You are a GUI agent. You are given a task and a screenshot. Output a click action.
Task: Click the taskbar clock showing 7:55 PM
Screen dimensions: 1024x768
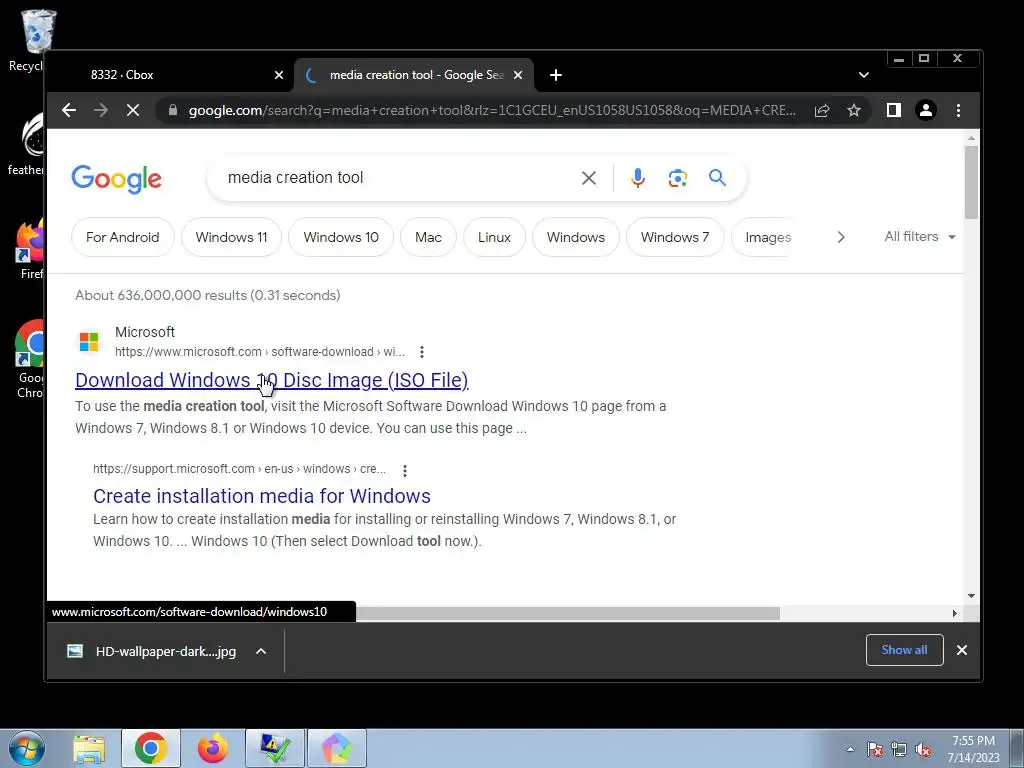973,748
